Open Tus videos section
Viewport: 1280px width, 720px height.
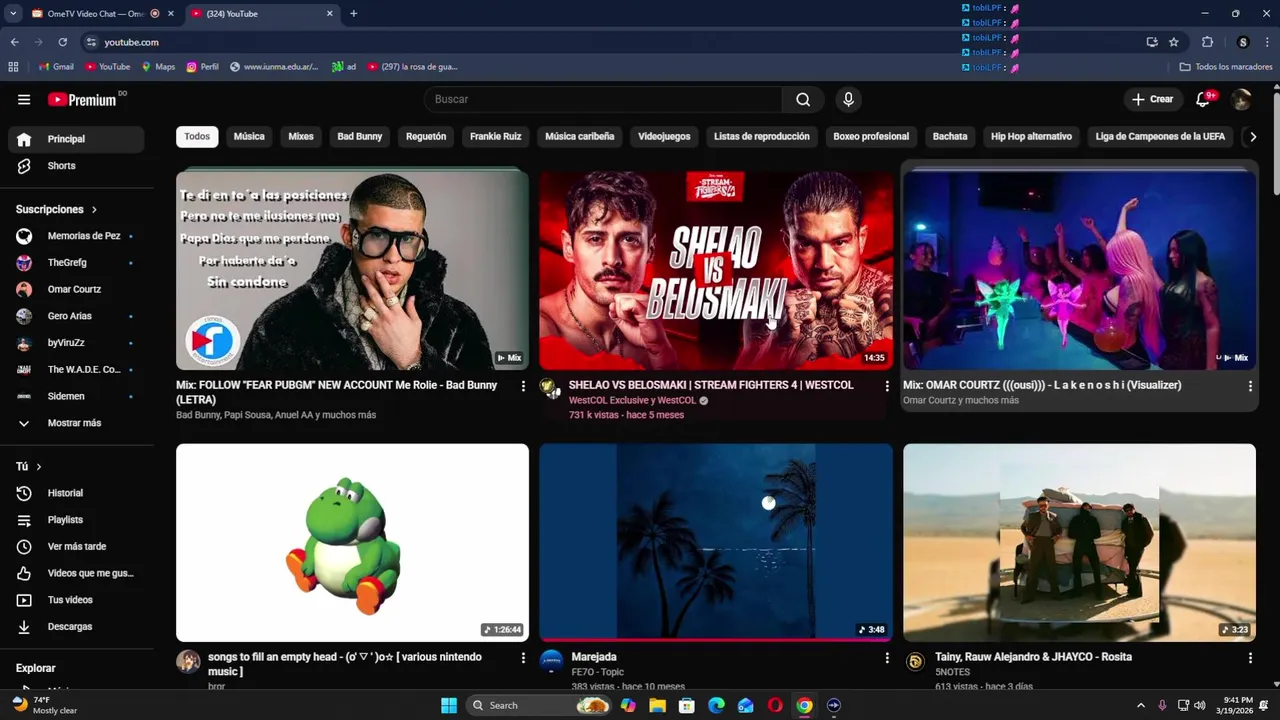pos(76,600)
